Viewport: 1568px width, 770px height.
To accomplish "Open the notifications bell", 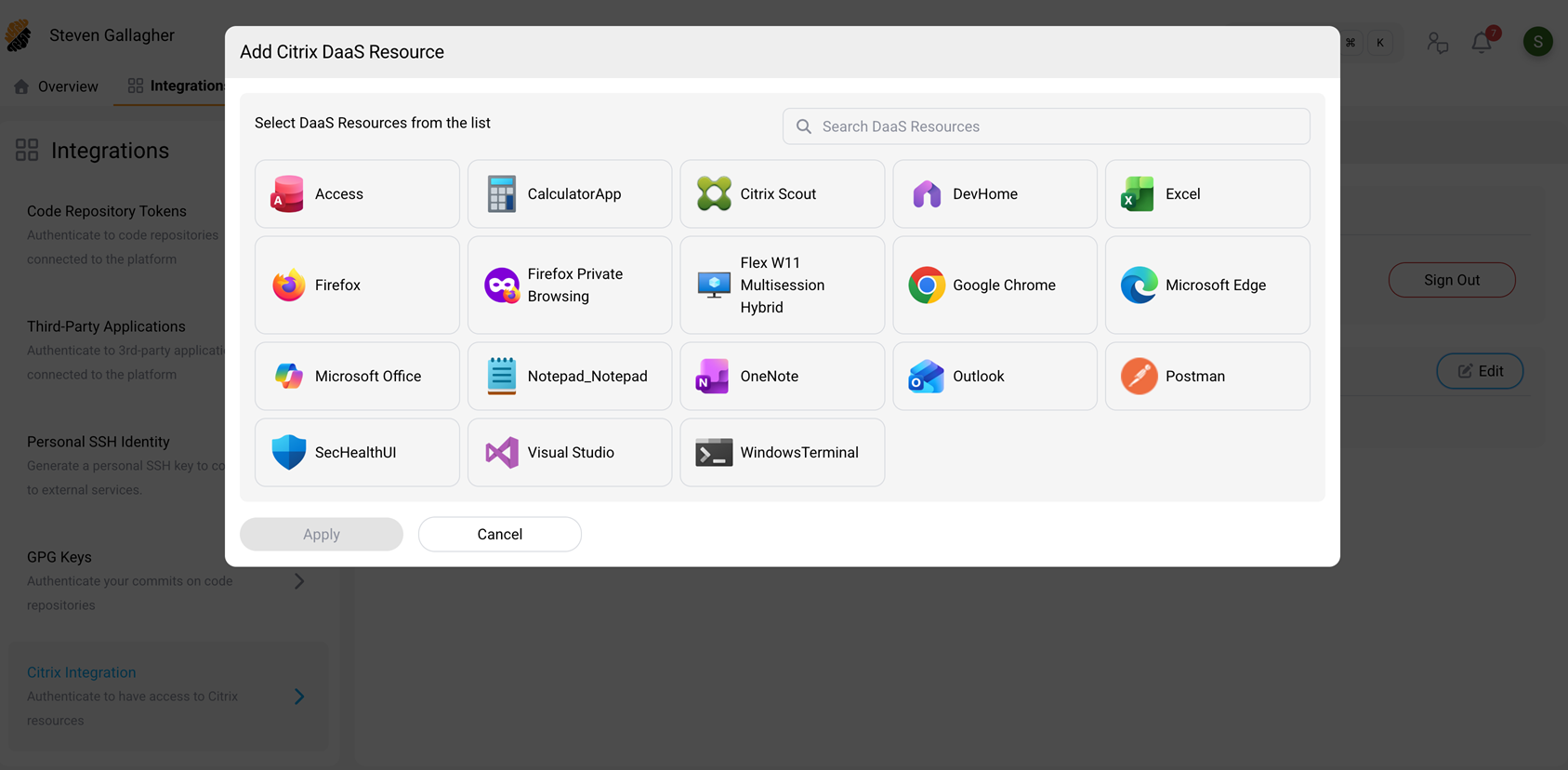I will (1482, 42).
